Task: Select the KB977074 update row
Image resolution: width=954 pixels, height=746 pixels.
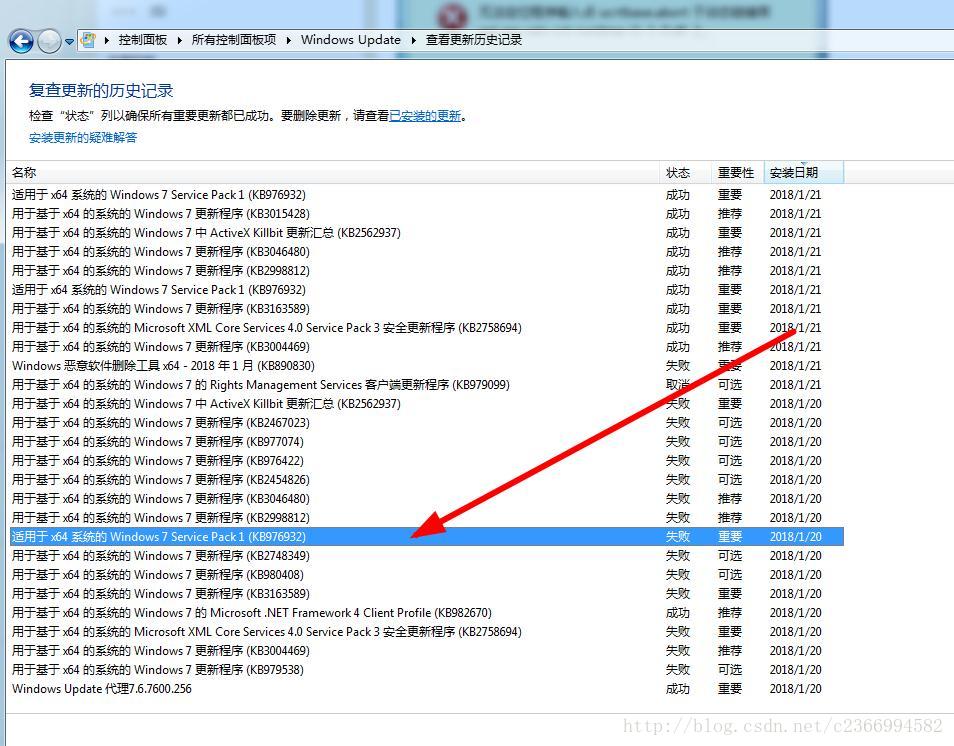Action: coord(425,441)
